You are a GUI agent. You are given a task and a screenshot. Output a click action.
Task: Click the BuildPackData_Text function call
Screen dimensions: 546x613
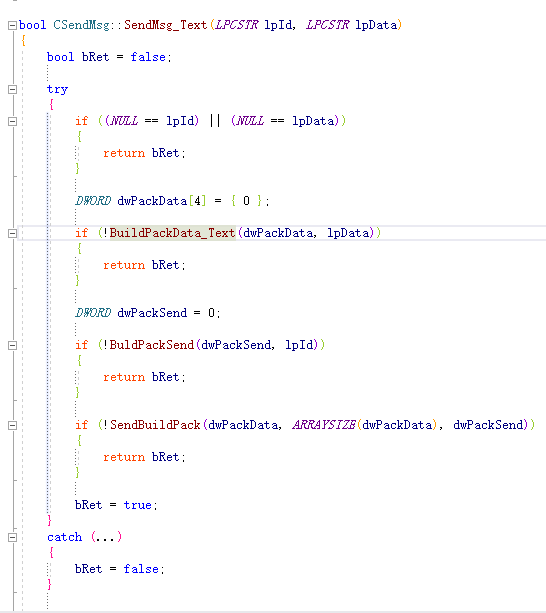click(x=172, y=233)
